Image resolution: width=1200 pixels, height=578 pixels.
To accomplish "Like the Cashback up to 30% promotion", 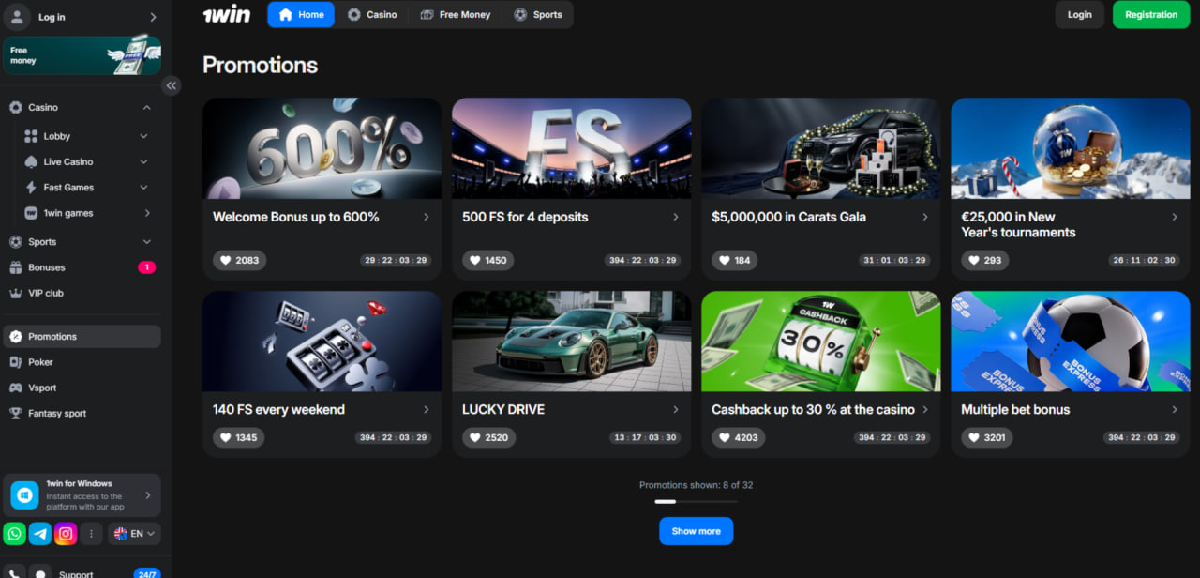I will point(738,437).
